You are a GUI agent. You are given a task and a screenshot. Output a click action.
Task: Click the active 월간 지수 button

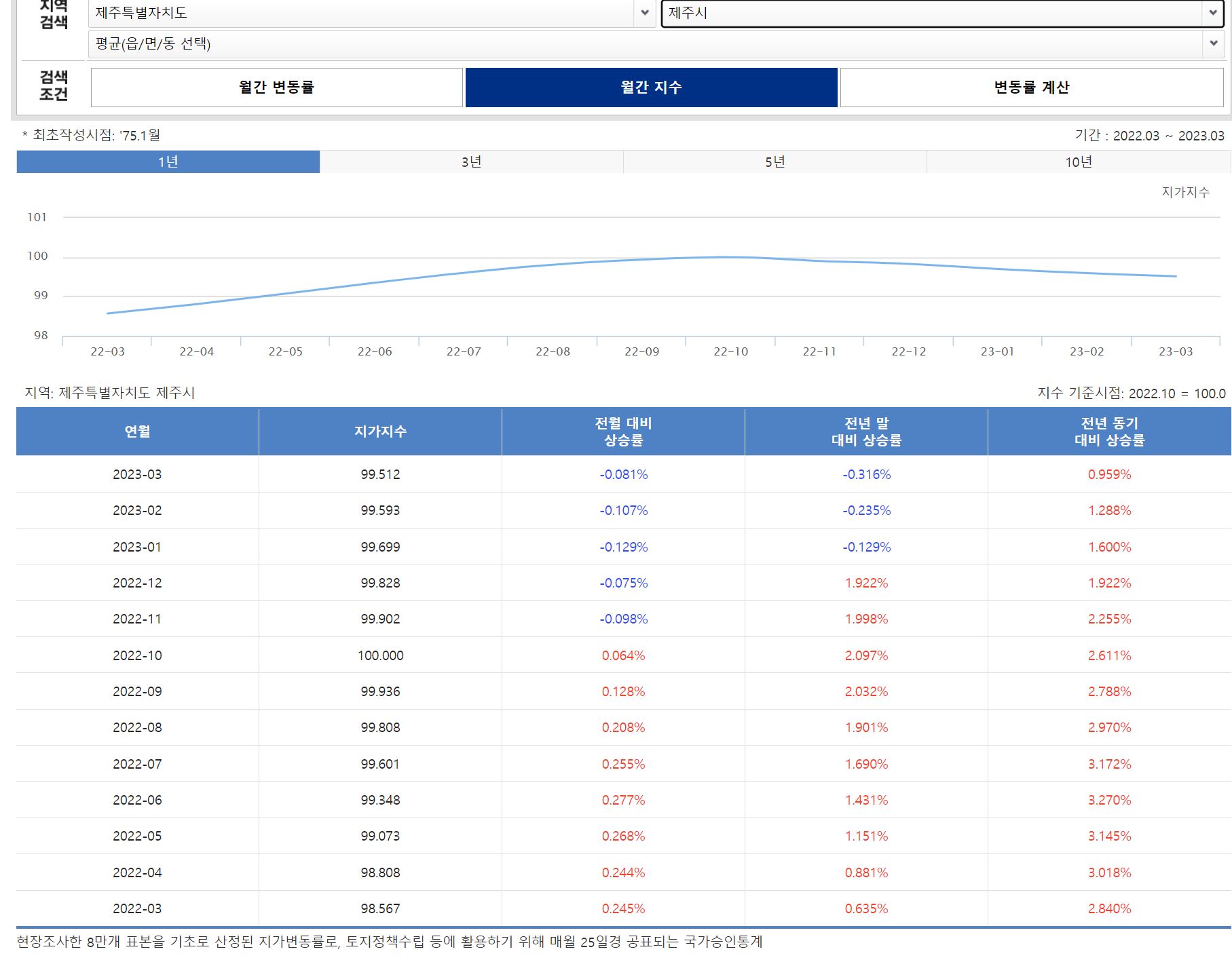(x=652, y=88)
